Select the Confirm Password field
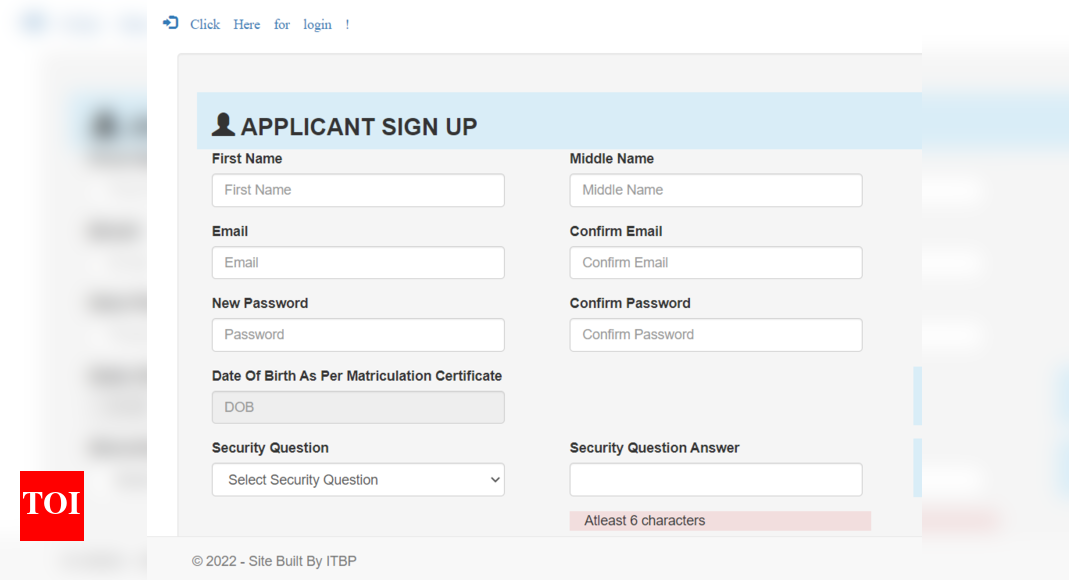The width and height of the screenshot is (1069, 580). point(716,335)
